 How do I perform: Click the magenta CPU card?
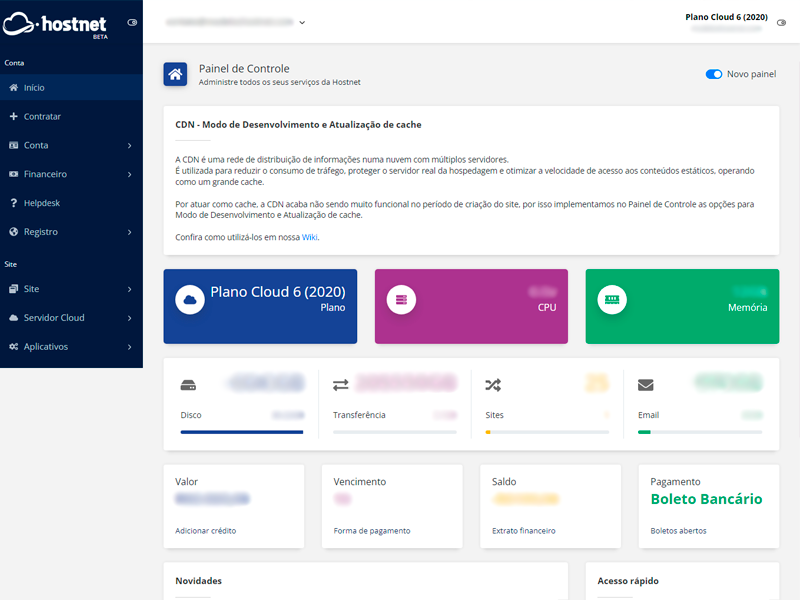point(471,306)
